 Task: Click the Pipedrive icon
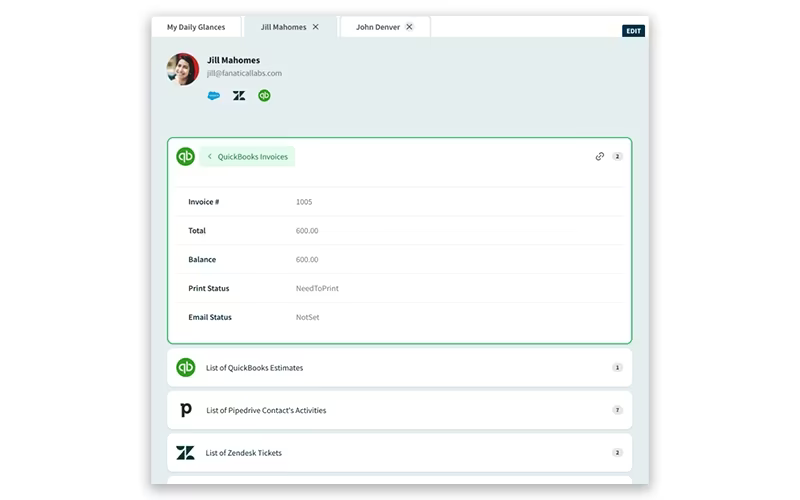click(186, 410)
